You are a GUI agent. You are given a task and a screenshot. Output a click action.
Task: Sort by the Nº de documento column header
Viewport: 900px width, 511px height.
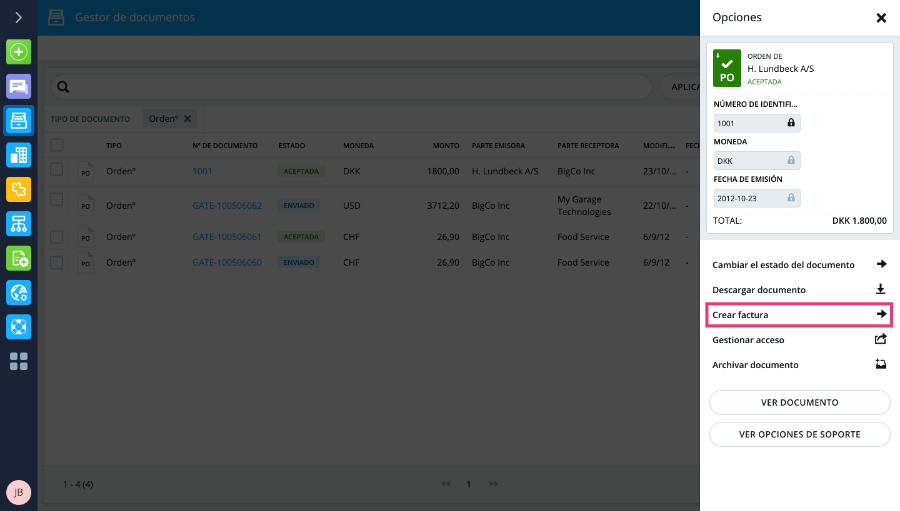(225, 146)
